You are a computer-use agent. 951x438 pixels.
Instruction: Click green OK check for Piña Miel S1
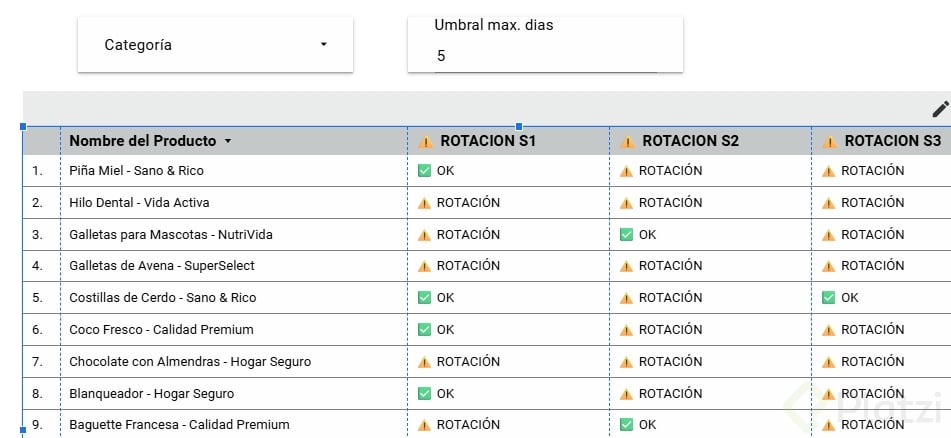425,171
